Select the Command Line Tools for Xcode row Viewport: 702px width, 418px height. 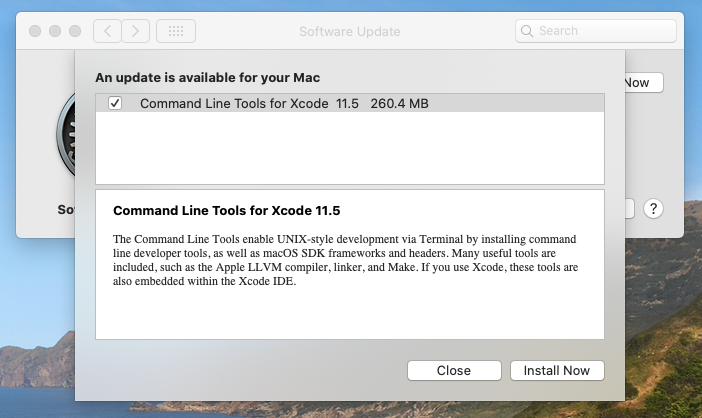coord(350,103)
